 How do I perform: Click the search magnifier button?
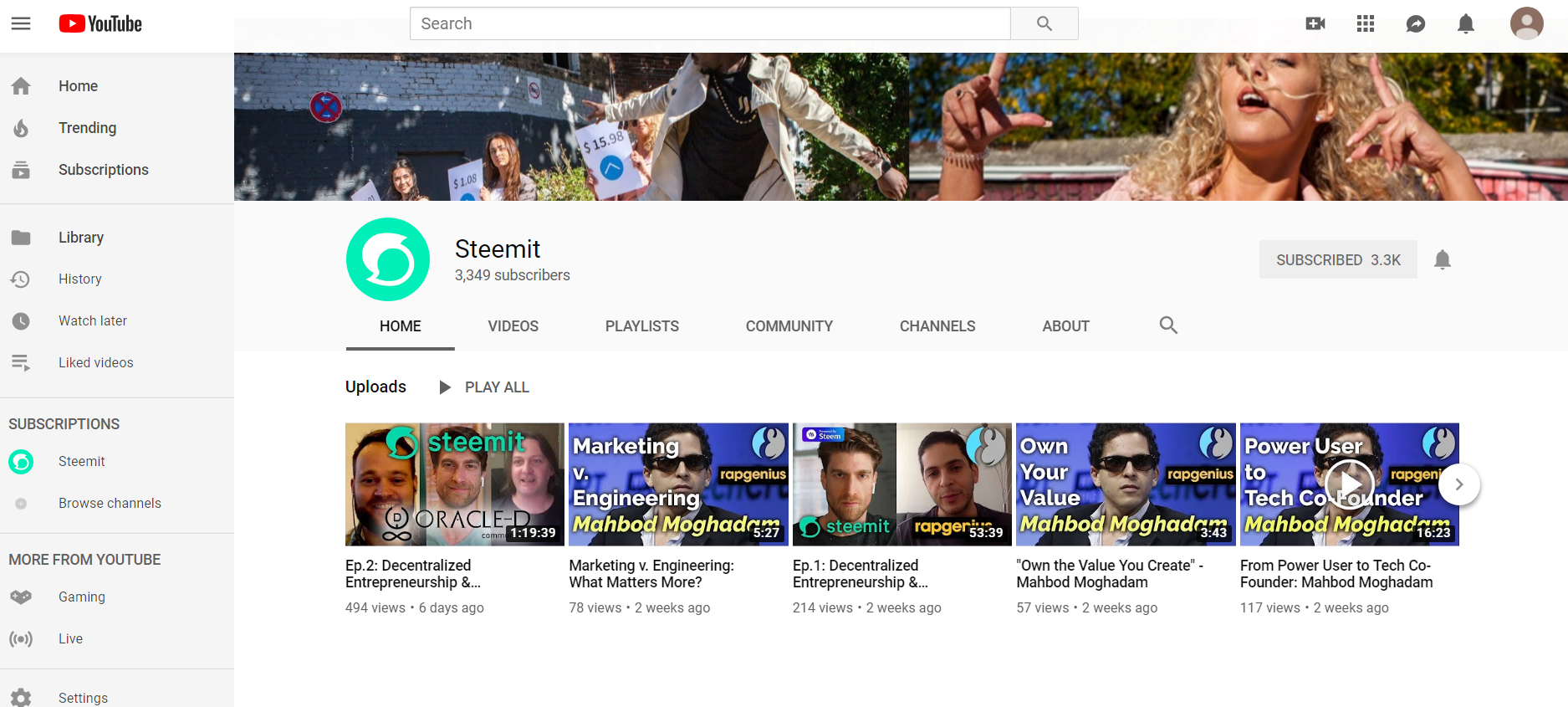tap(1044, 23)
